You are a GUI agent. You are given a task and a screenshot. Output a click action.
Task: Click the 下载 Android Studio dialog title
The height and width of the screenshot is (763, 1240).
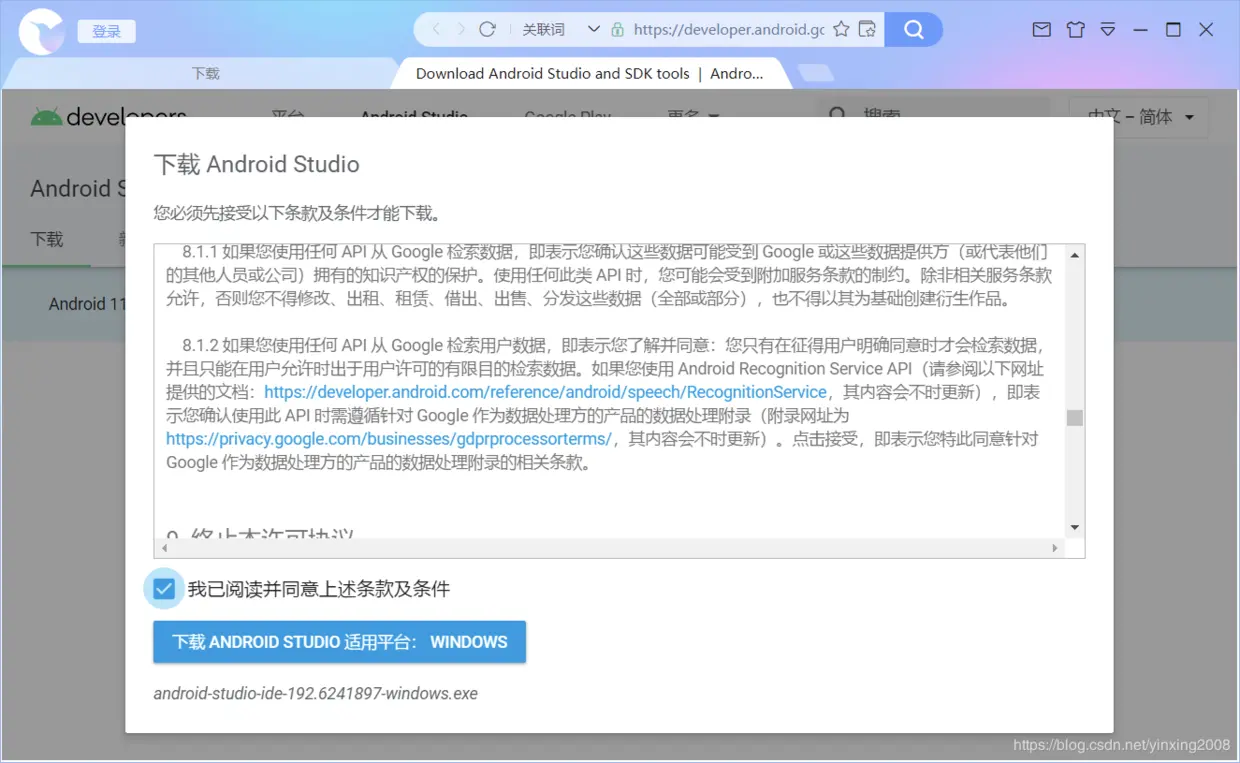[257, 164]
